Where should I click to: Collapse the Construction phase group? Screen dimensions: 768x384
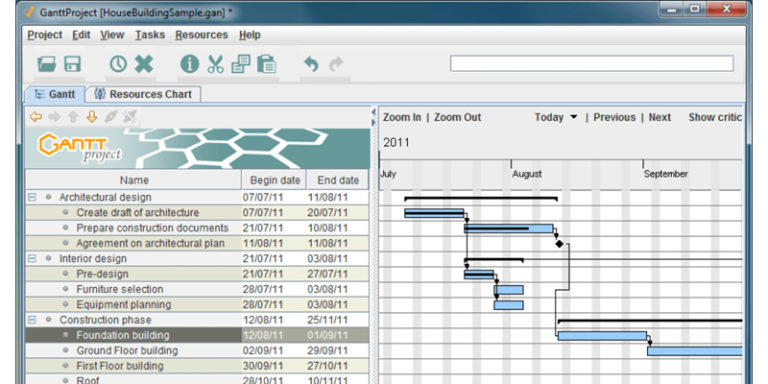click(x=32, y=320)
